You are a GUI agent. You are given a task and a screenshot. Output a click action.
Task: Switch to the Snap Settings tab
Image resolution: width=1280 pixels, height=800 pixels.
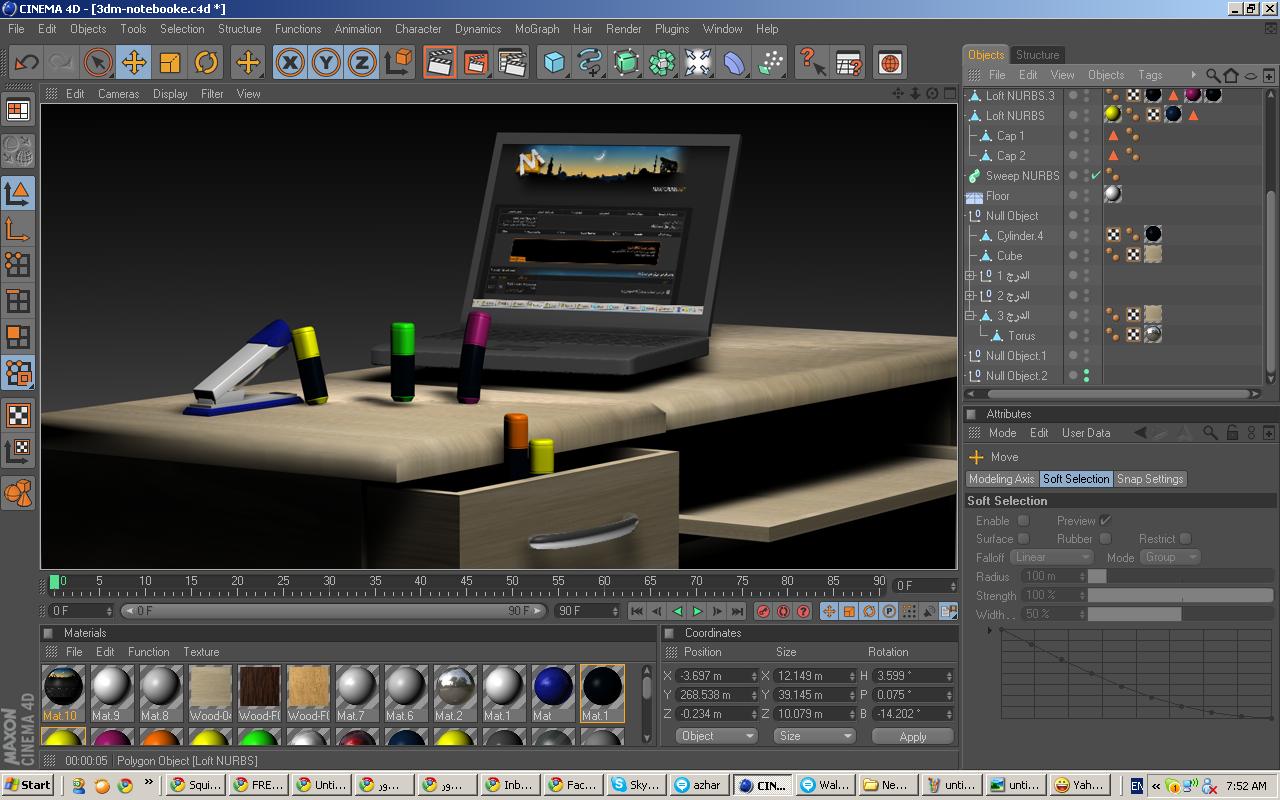(x=1150, y=479)
